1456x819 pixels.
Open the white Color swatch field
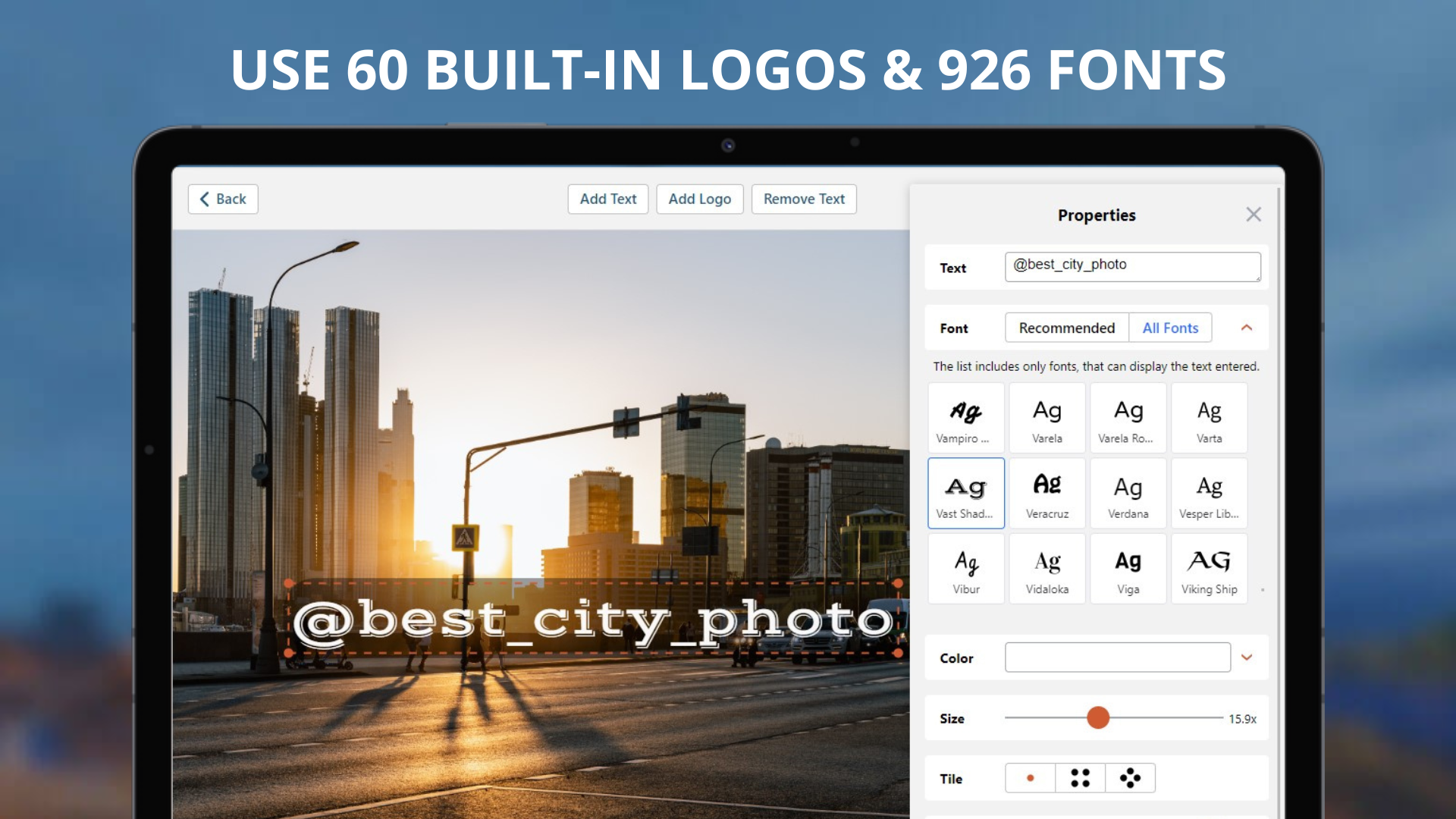click(1118, 657)
